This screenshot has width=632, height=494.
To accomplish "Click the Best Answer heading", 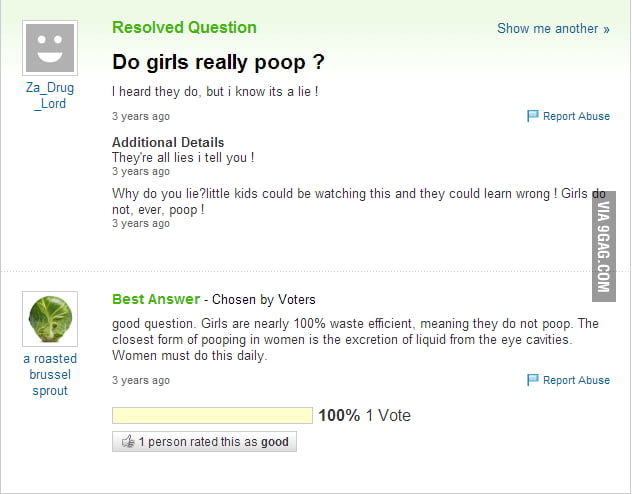I will pos(156,298).
